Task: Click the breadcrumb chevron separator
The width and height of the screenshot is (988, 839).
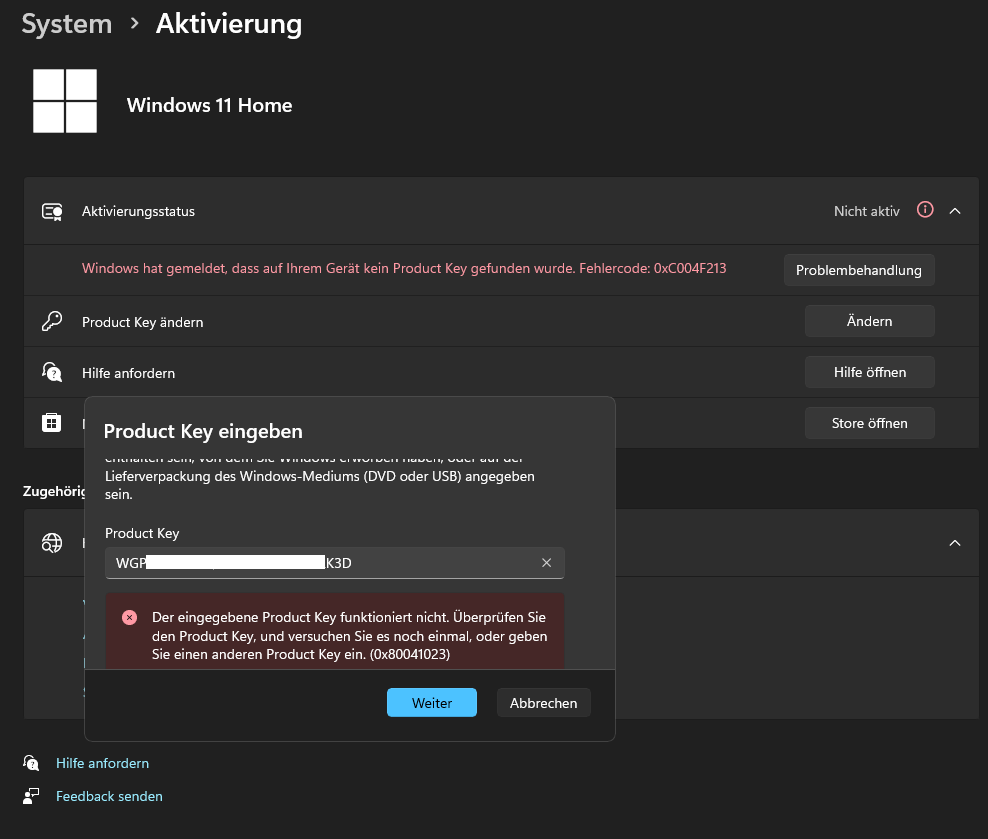Action: [x=134, y=23]
